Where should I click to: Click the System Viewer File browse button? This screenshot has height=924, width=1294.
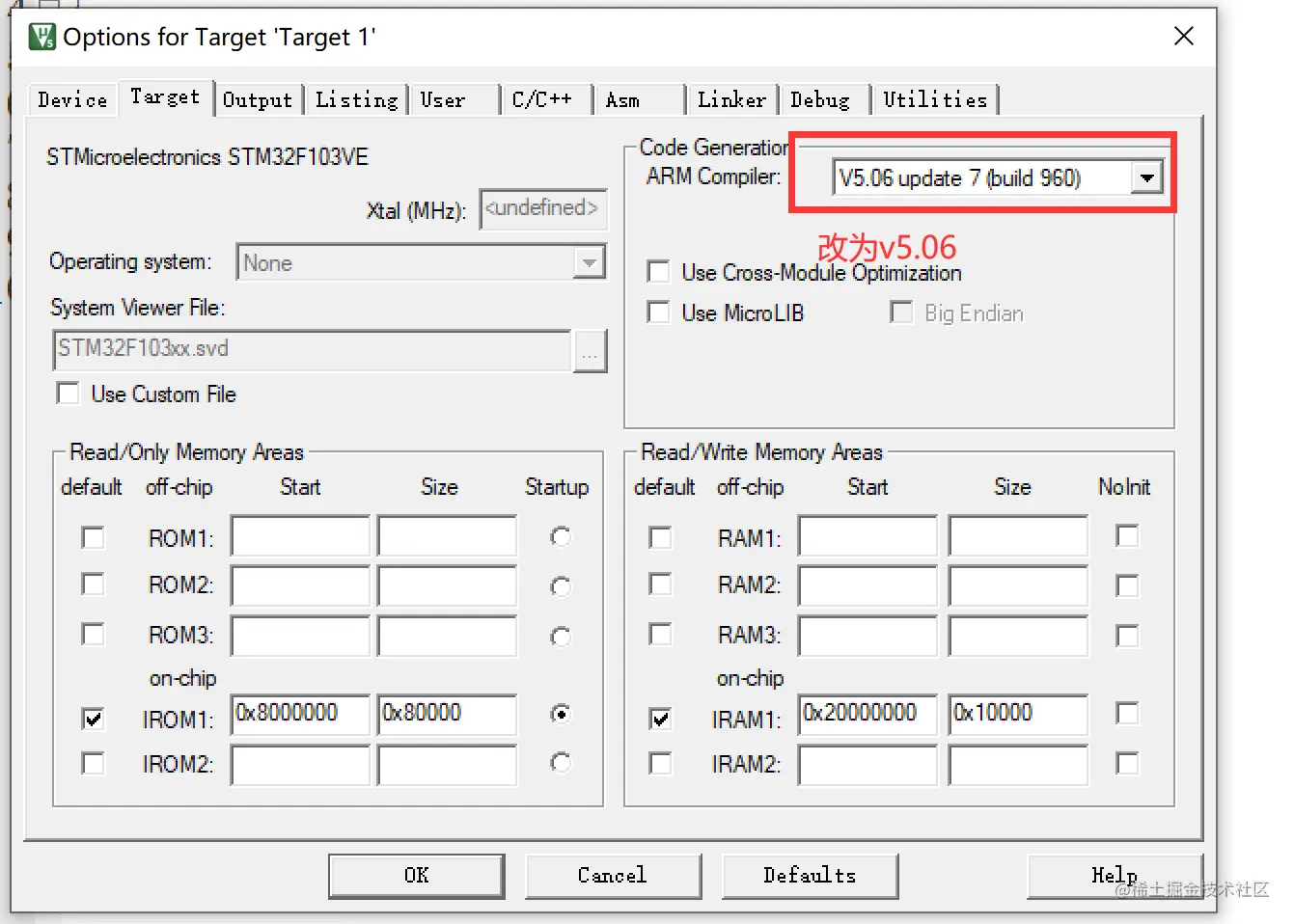(x=590, y=351)
